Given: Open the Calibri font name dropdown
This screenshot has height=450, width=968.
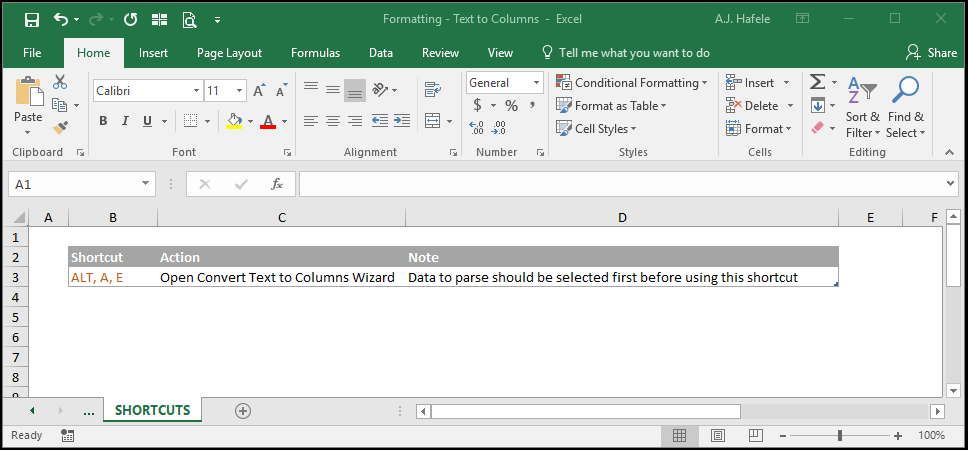Looking at the screenshot, I should pyautogui.click(x=197, y=91).
